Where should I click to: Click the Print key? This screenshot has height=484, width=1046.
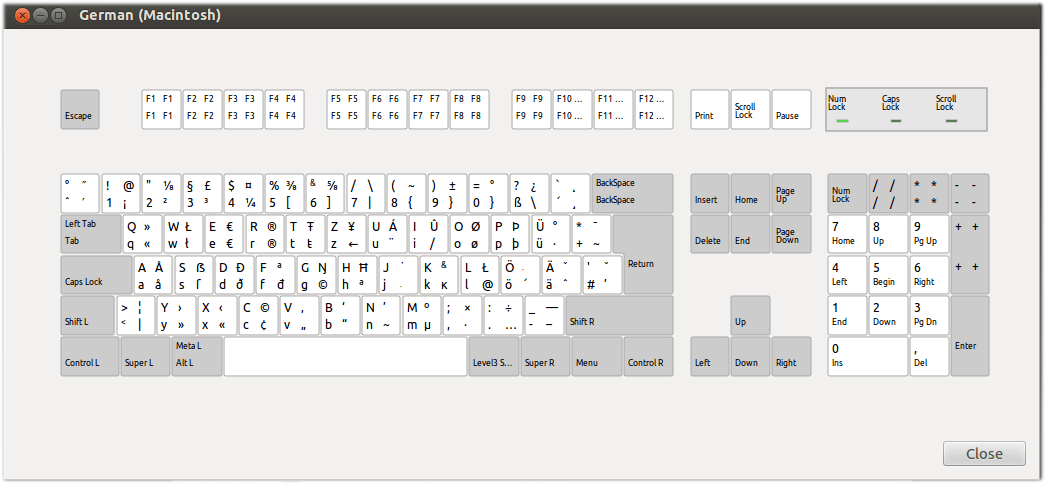click(x=710, y=109)
